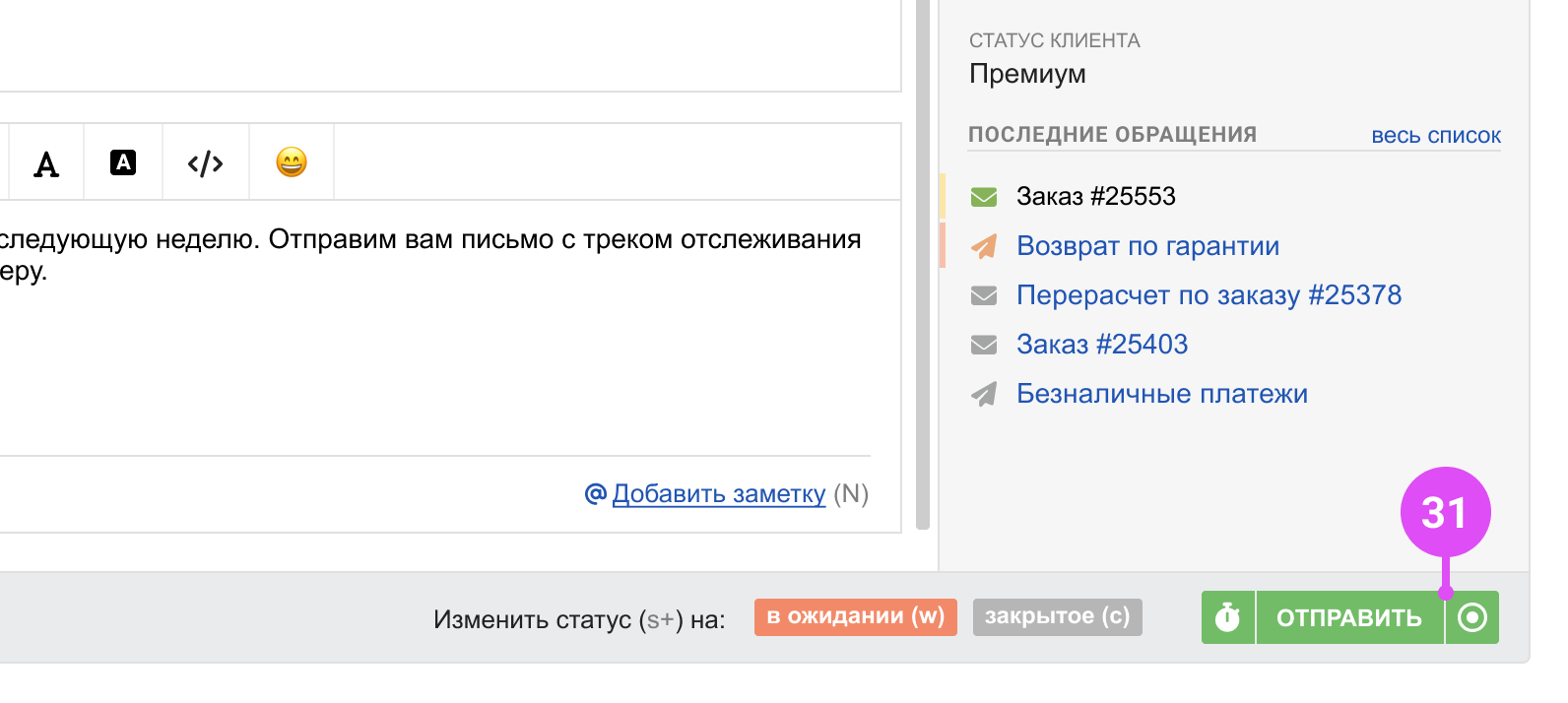This screenshot has height=703, width=1568.
Task: Click 'Добавить заметку' link
Action: pyautogui.click(x=719, y=494)
